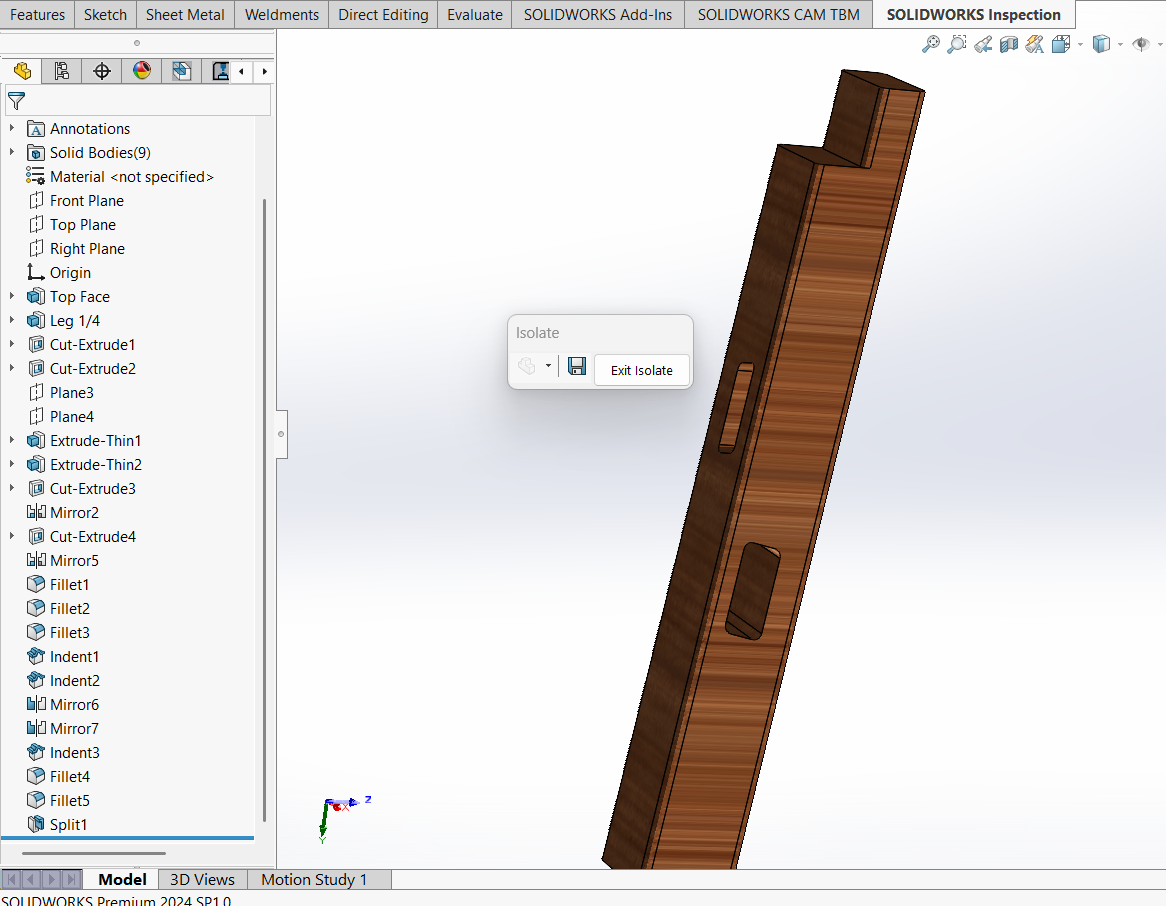Expand the Cut-Extrude2 feature

coord(12,367)
